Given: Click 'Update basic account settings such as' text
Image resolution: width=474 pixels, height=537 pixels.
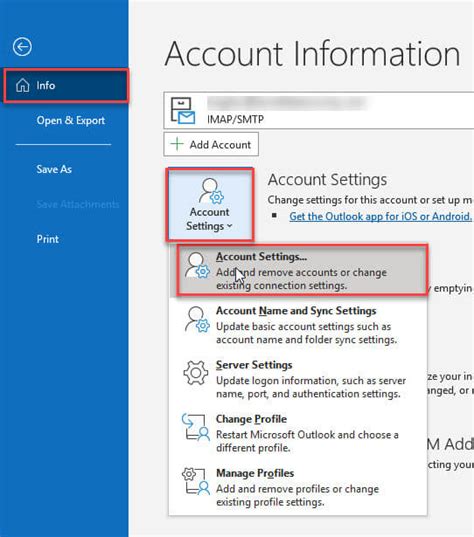Looking at the screenshot, I should click(x=303, y=327).
